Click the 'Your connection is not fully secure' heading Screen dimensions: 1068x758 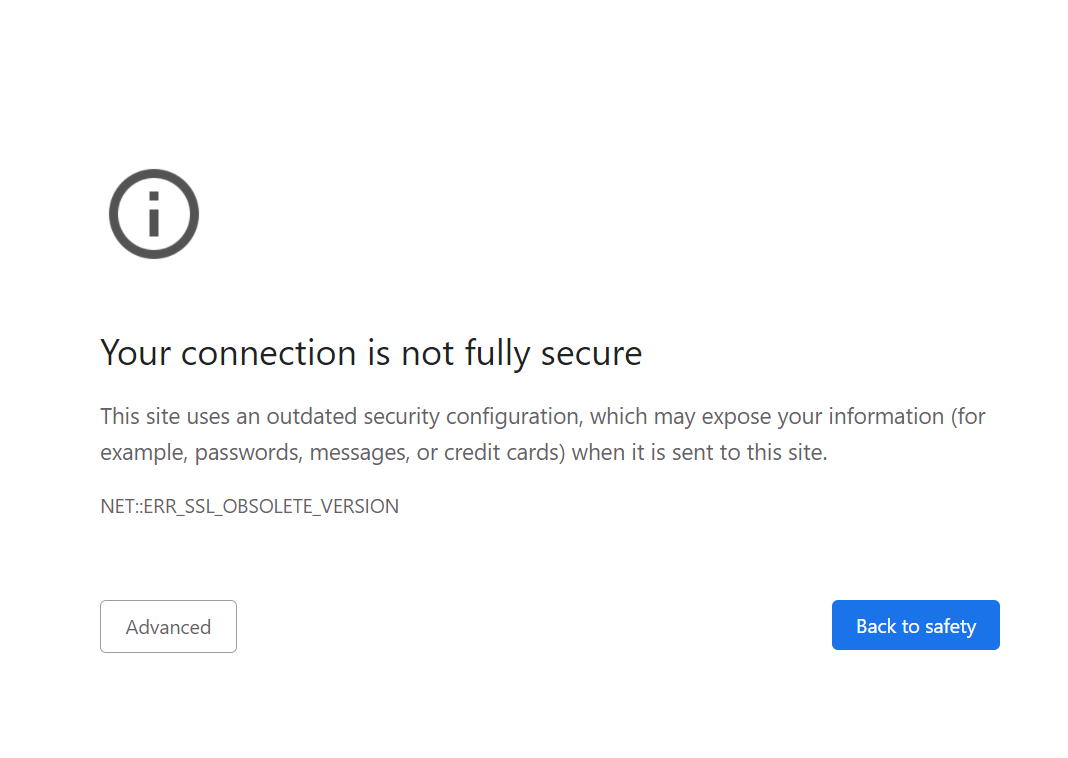point(371,353)
